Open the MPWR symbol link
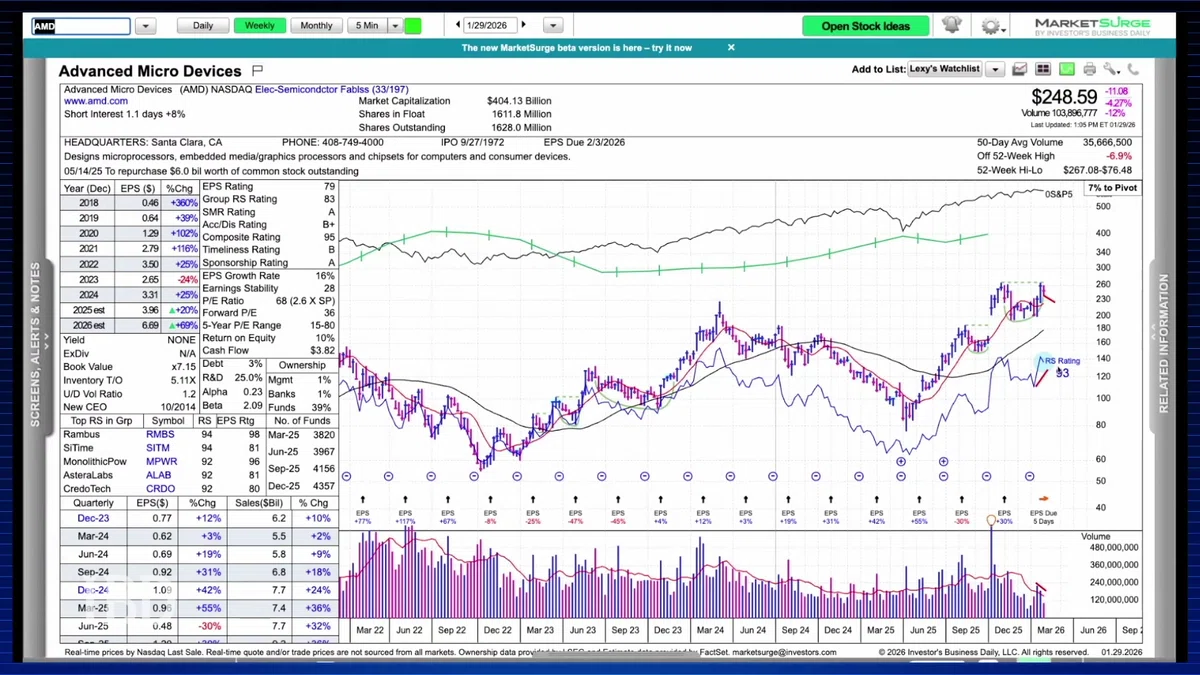Image resolution: width=1200 pixels, height=675 pixels. point(161,462)
